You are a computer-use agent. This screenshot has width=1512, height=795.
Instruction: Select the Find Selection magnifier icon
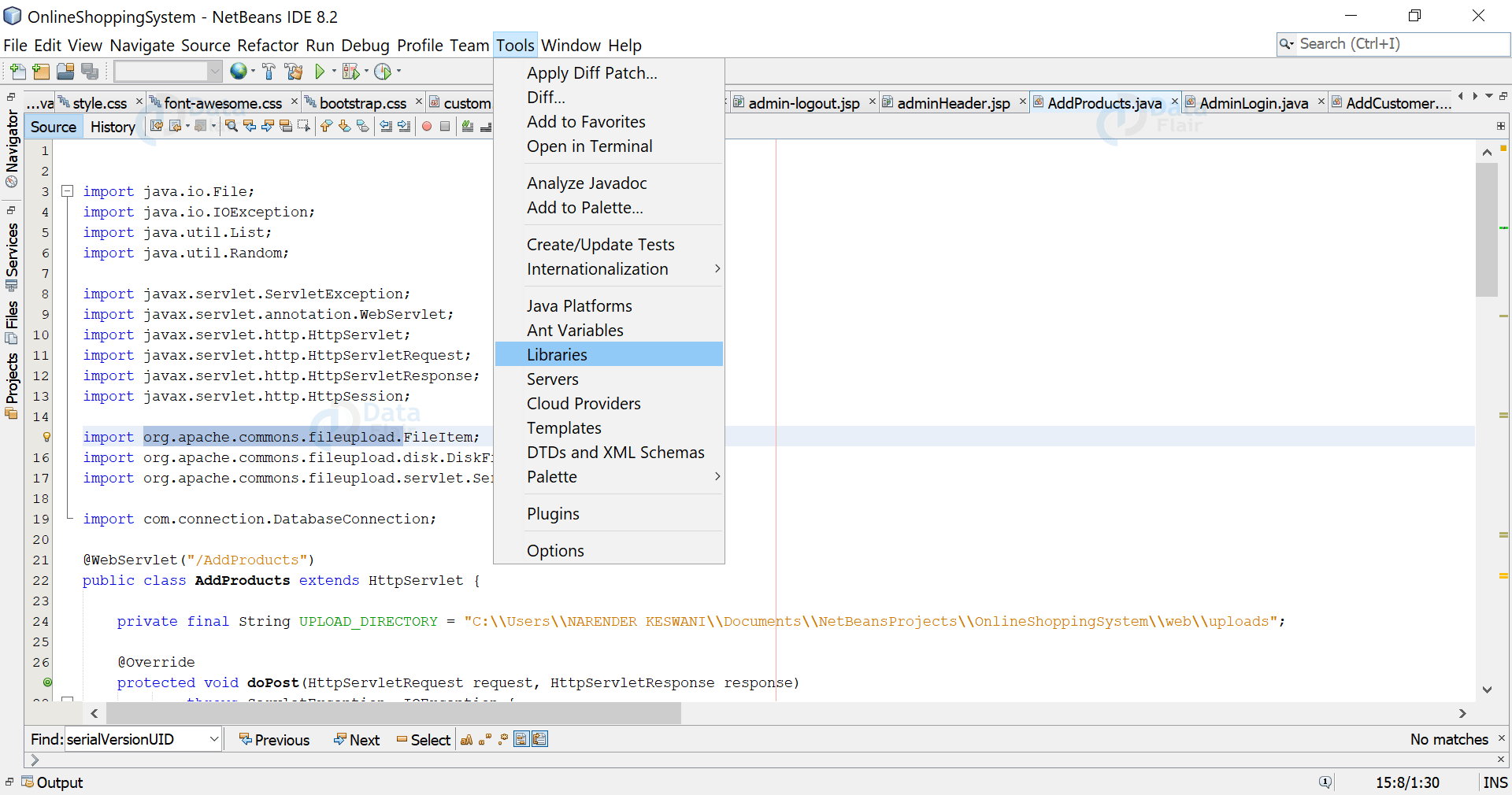pyautogui.click(x=231, y=126)
